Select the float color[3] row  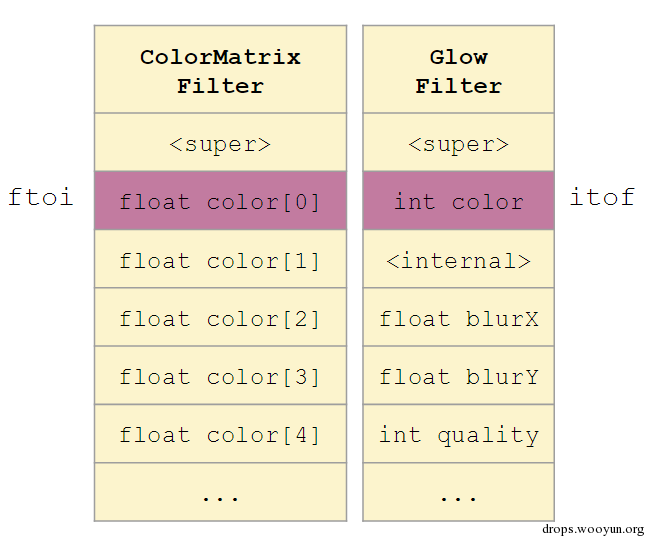point(220,376)
